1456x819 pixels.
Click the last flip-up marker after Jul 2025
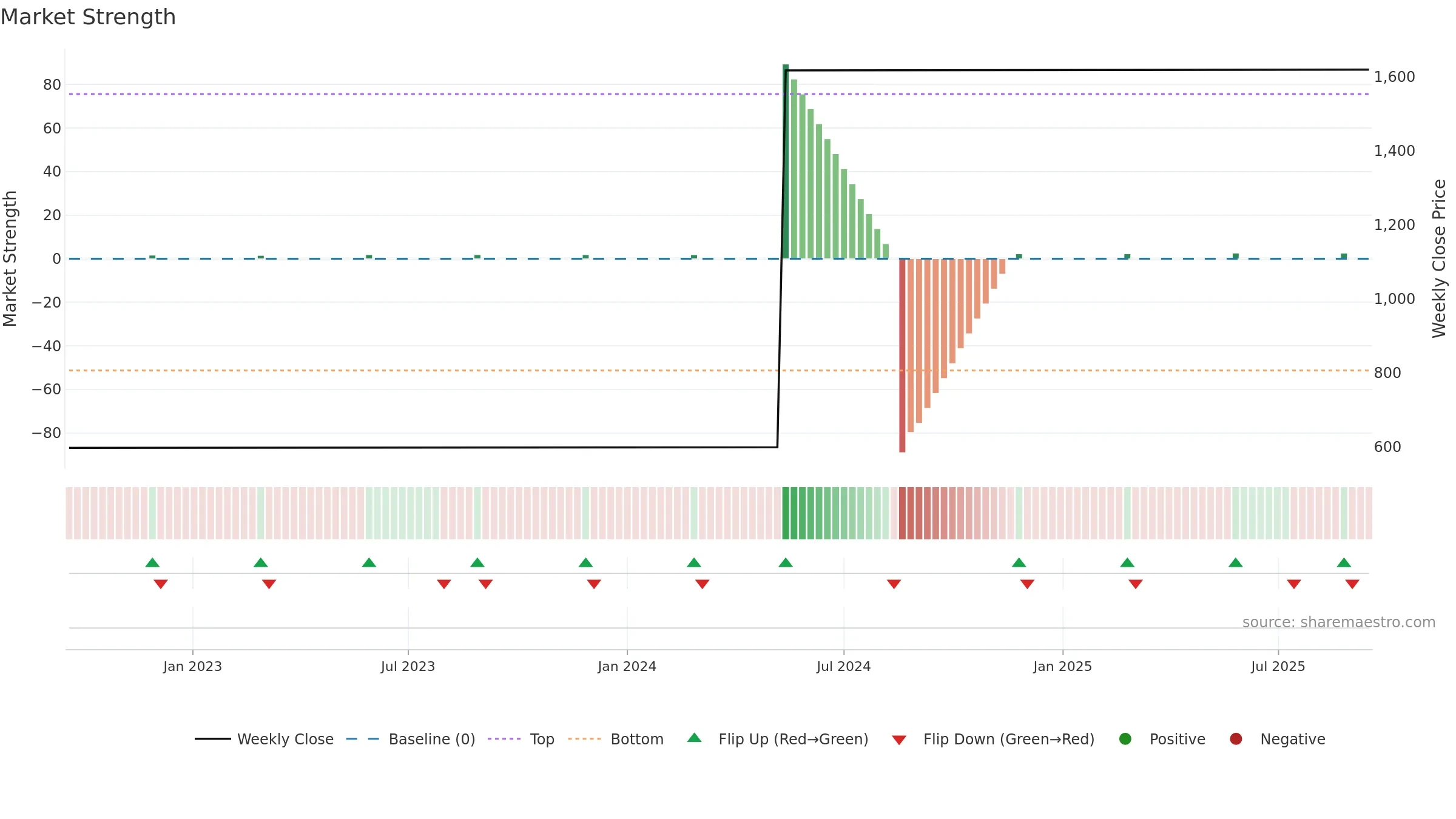(1344, 562)
